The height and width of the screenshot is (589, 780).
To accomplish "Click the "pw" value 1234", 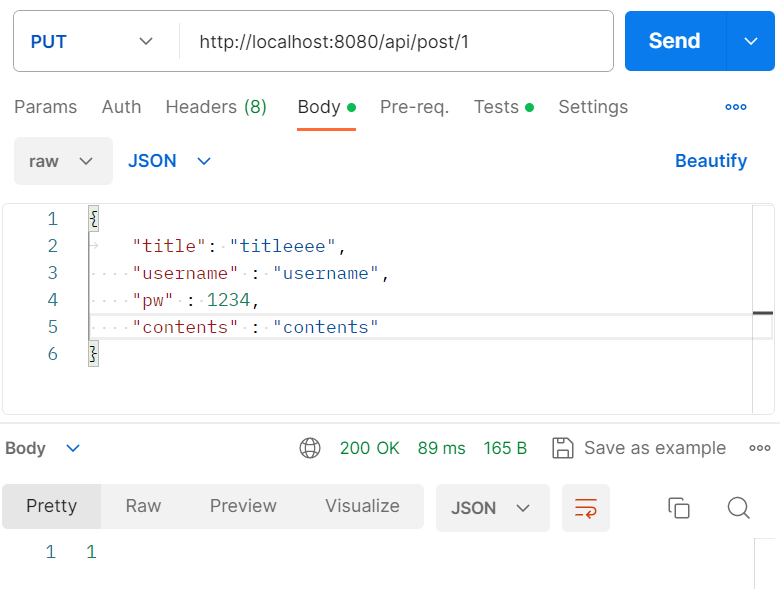I will click(x=228, y=300).
